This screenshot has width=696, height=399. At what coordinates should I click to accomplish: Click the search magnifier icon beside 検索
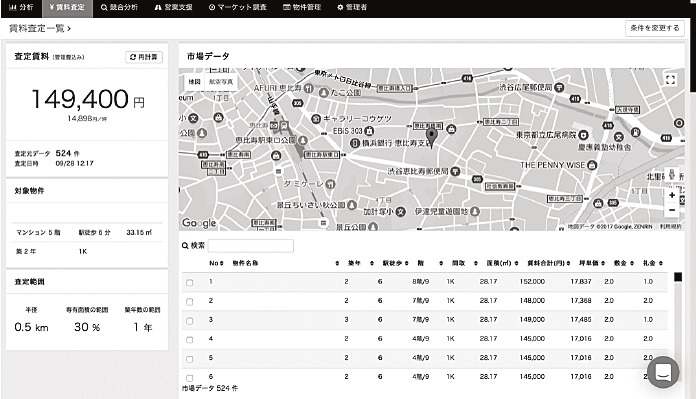pyautogui.click(x=185, y=245)
